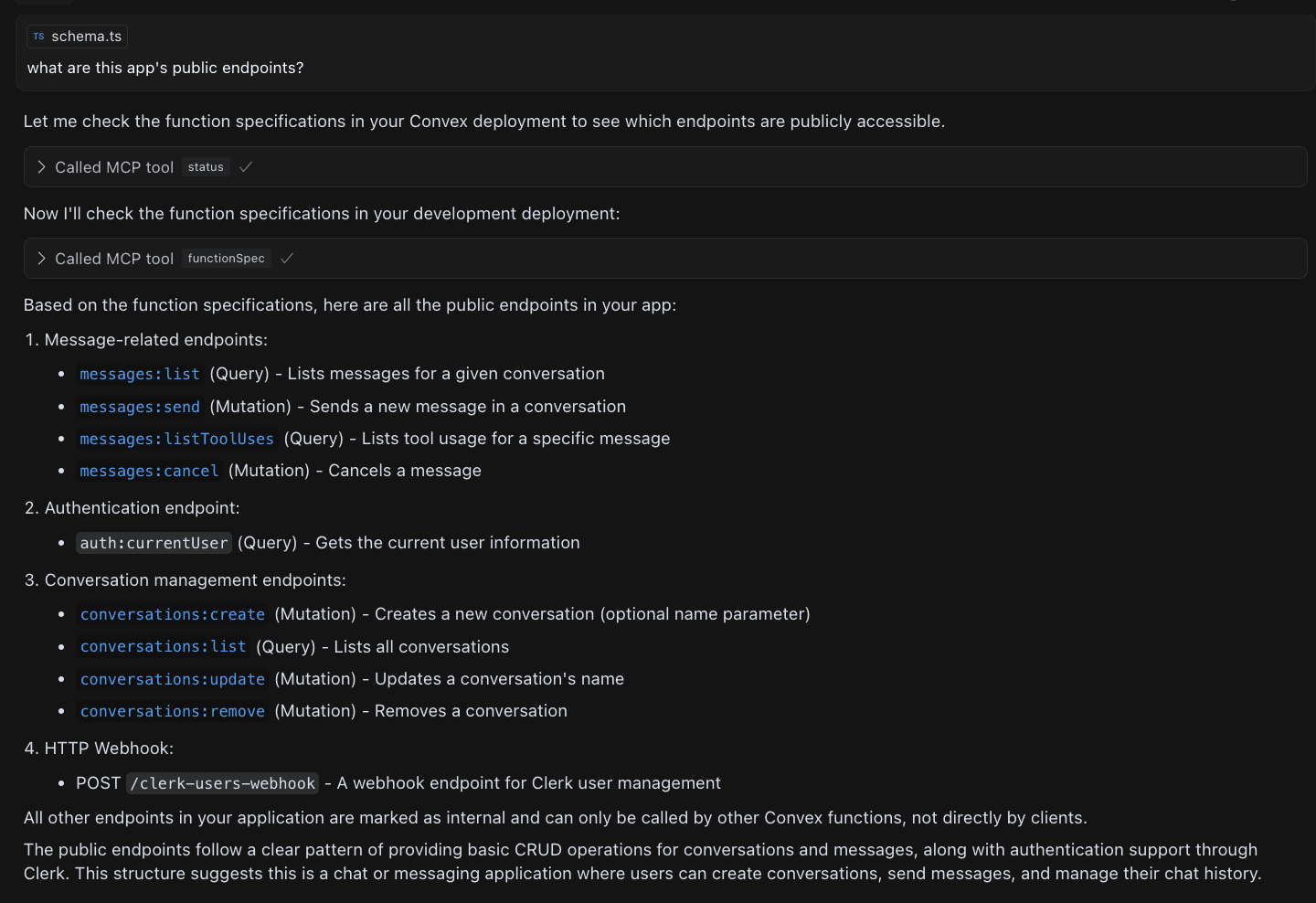Click the status tool name badge
1316x903 pixels.
206,167
